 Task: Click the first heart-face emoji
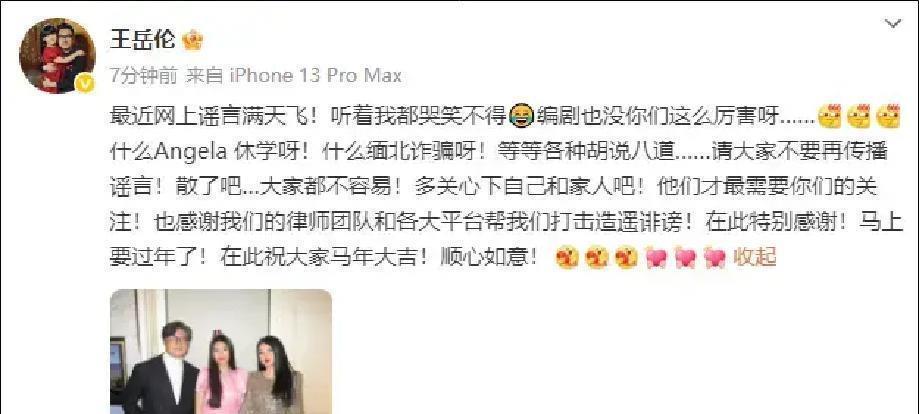coord(567,257)
